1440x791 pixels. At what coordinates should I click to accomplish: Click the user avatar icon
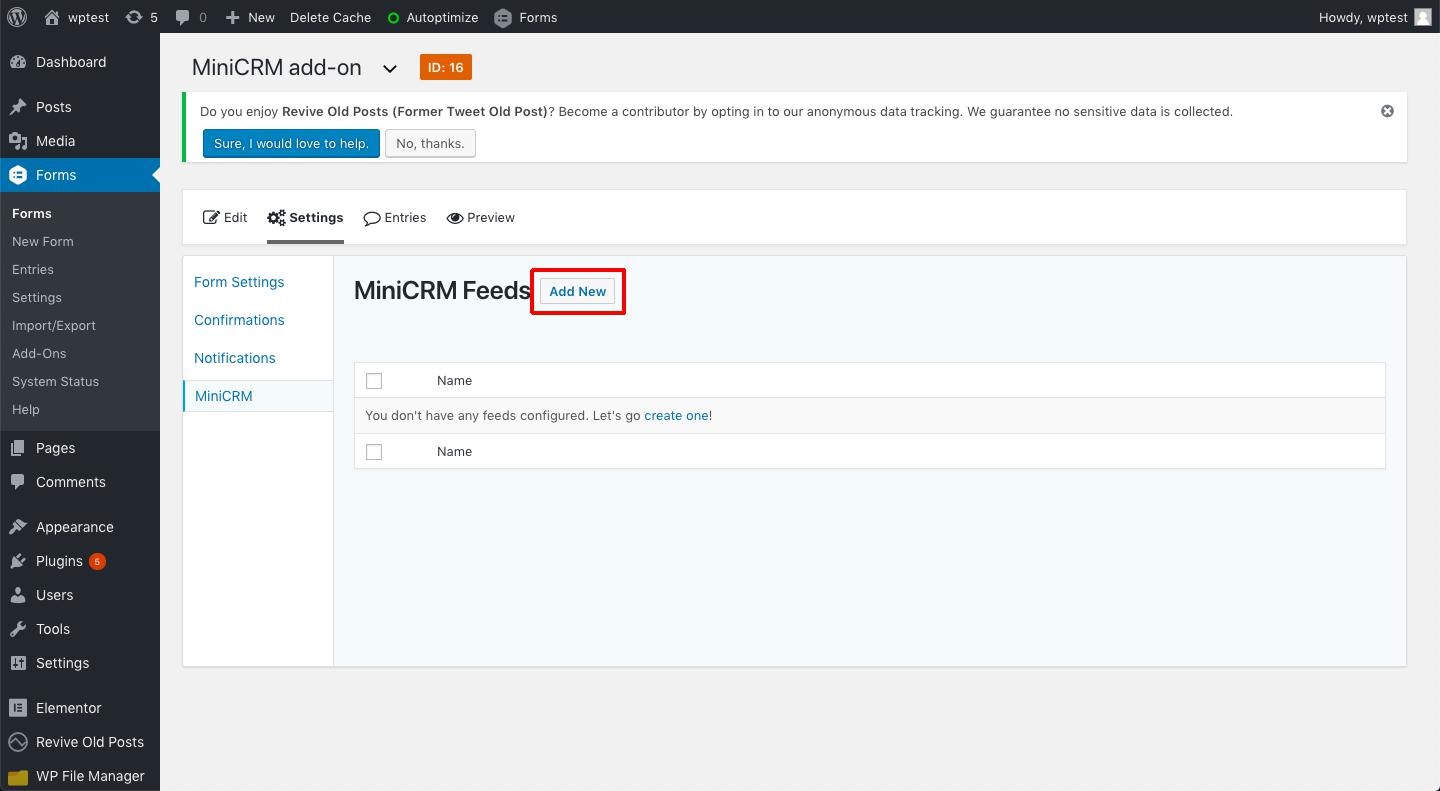1422,17
